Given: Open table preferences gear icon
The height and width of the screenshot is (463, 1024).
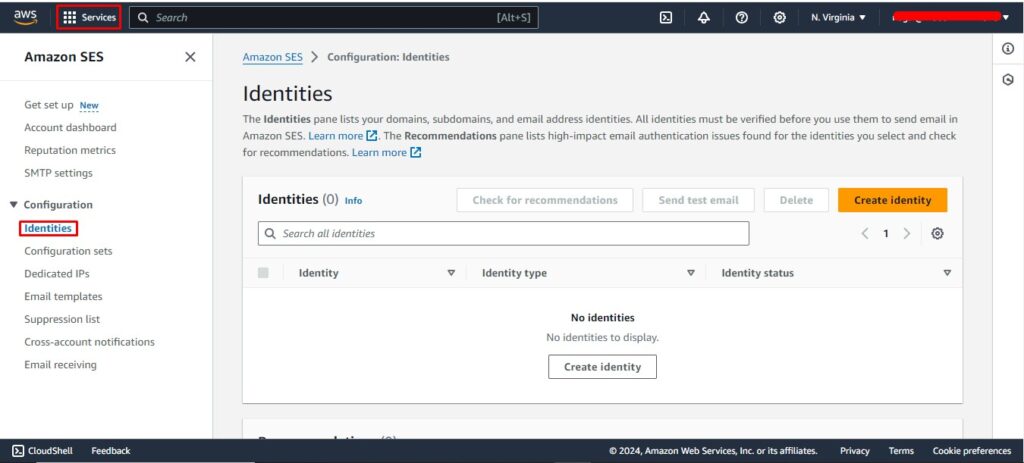Looking at the screenshot, I should coord(937,233).
